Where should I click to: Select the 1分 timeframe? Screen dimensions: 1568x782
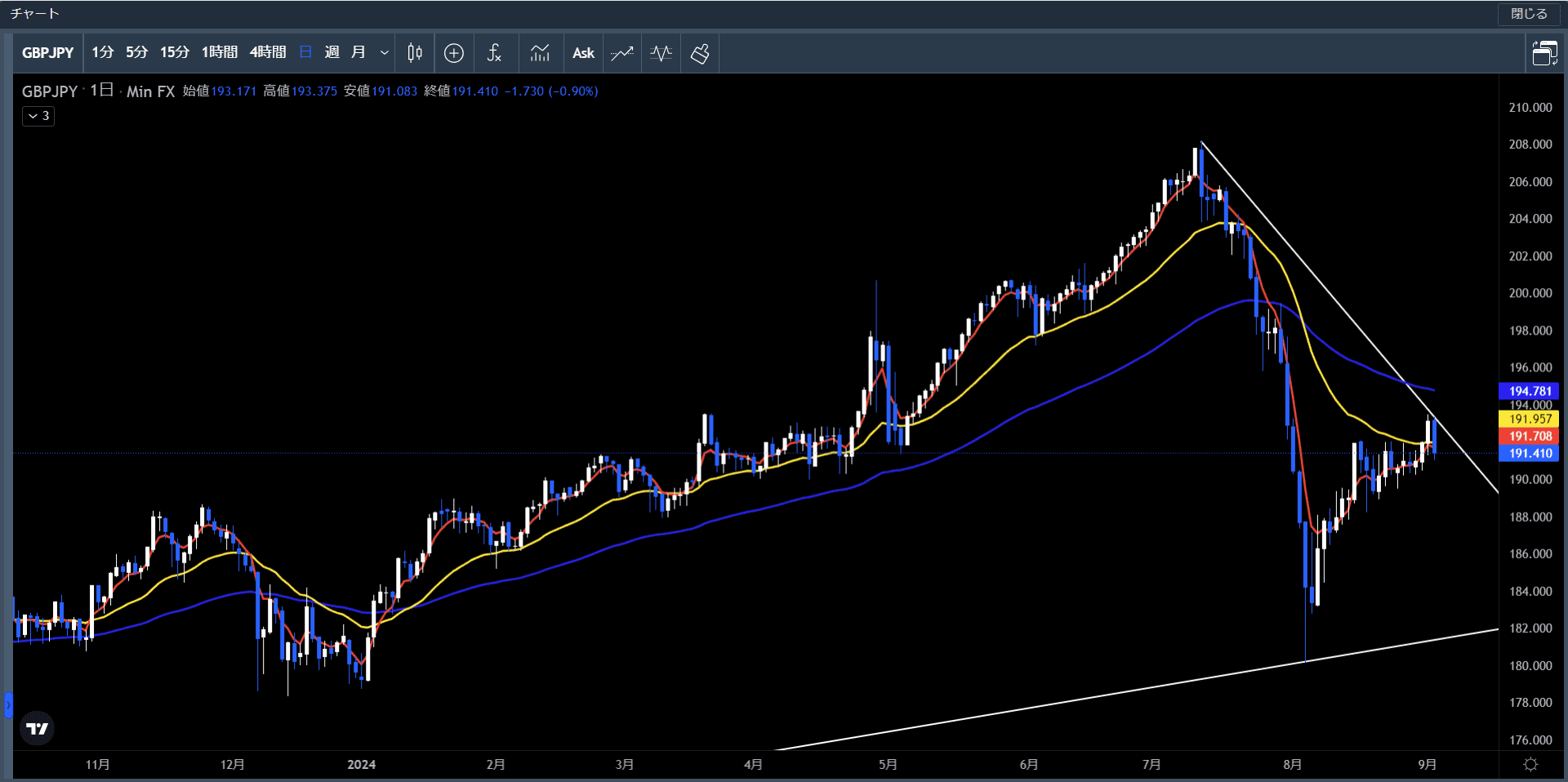[x=103, y=52]
